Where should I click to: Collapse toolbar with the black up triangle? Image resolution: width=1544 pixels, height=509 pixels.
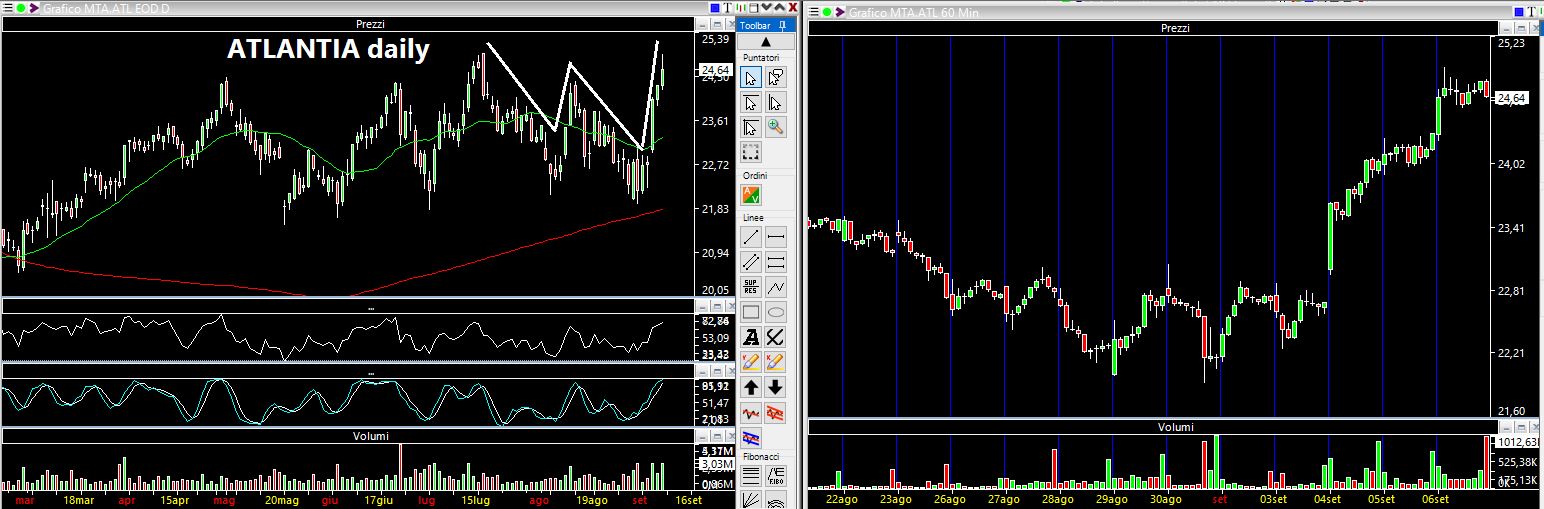(x=766, y=42)
